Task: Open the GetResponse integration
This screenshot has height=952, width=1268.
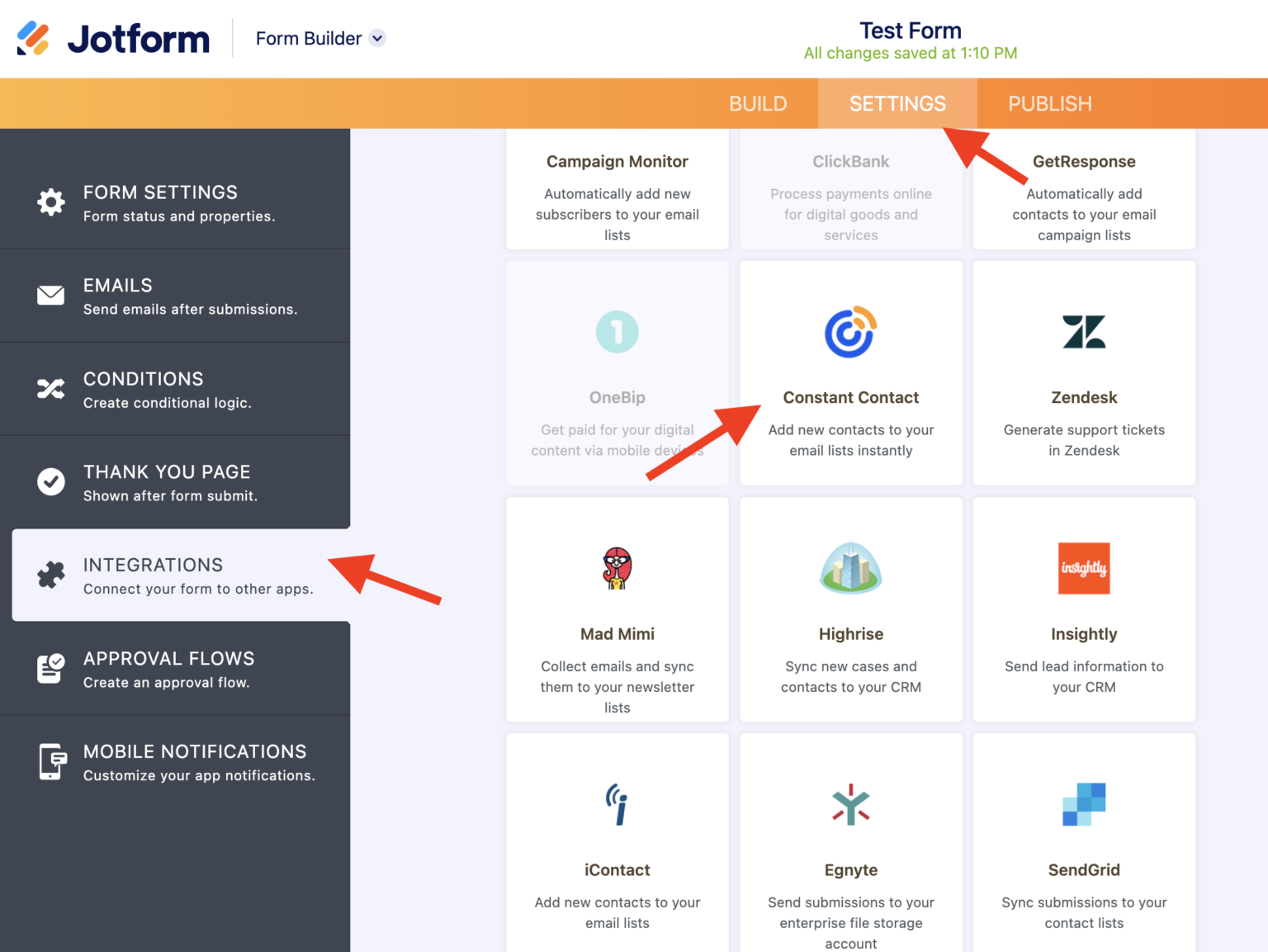Action: click(1084, 190)
